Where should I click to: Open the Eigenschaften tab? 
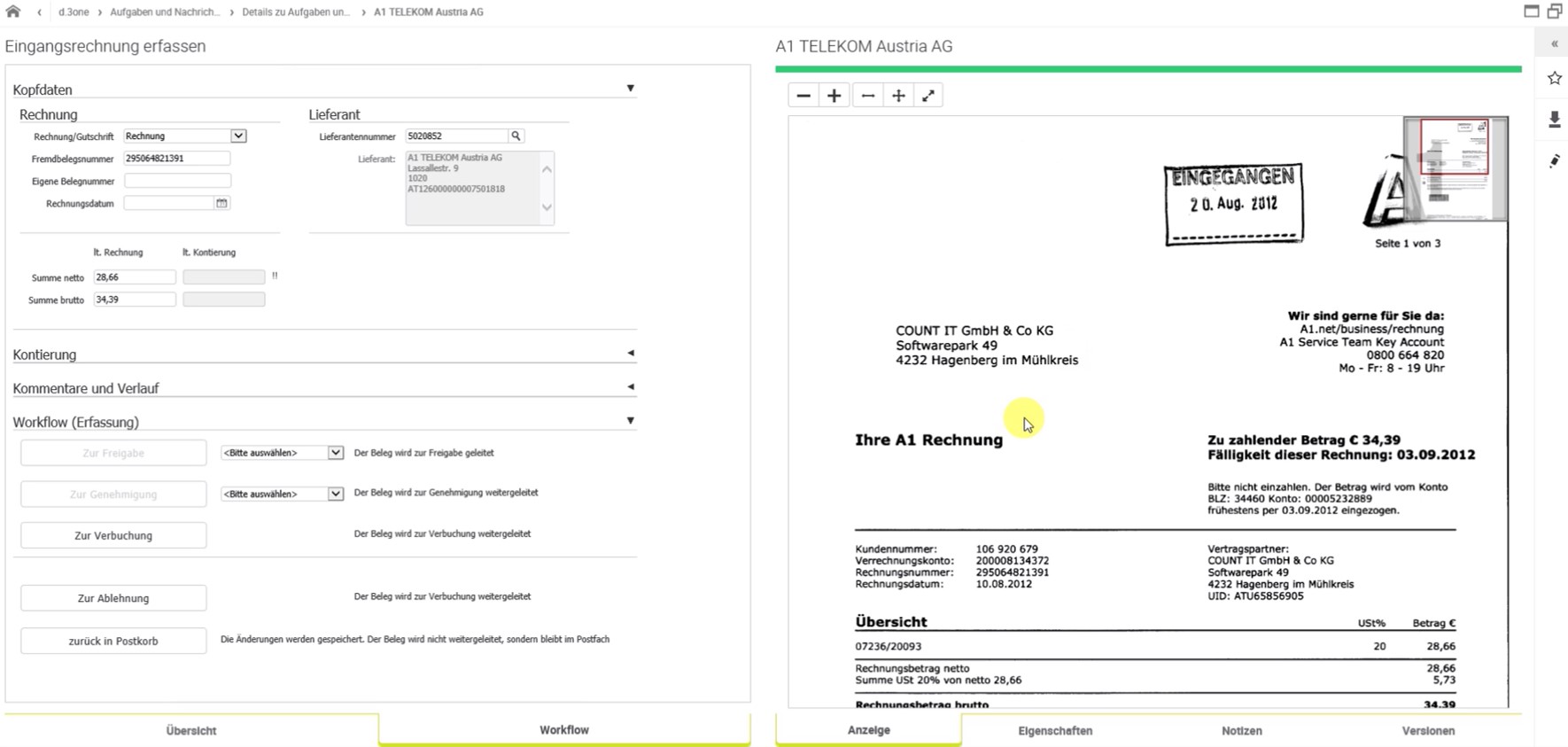(x=1055, y=730)
